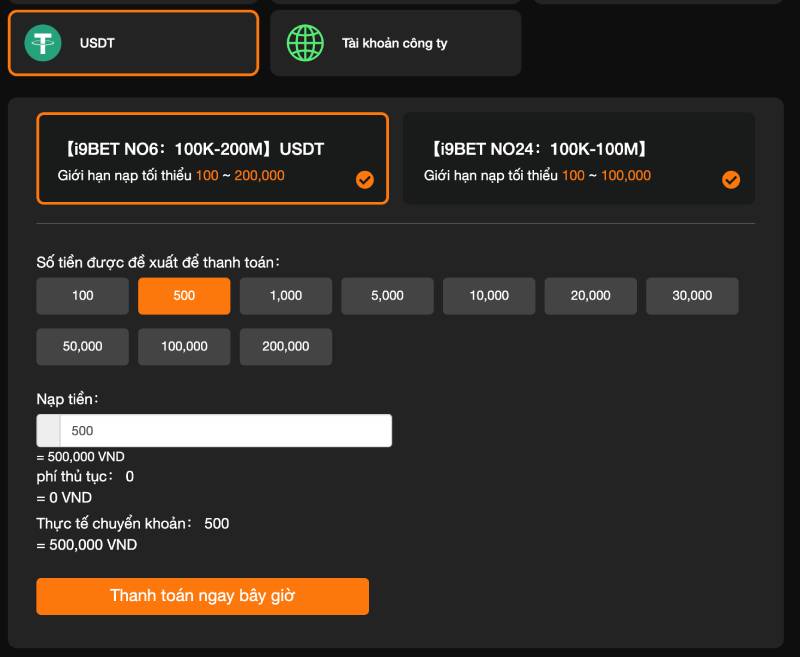
Task: Click the Tether USDT logo icon
Action: click(x=42, y=43)
